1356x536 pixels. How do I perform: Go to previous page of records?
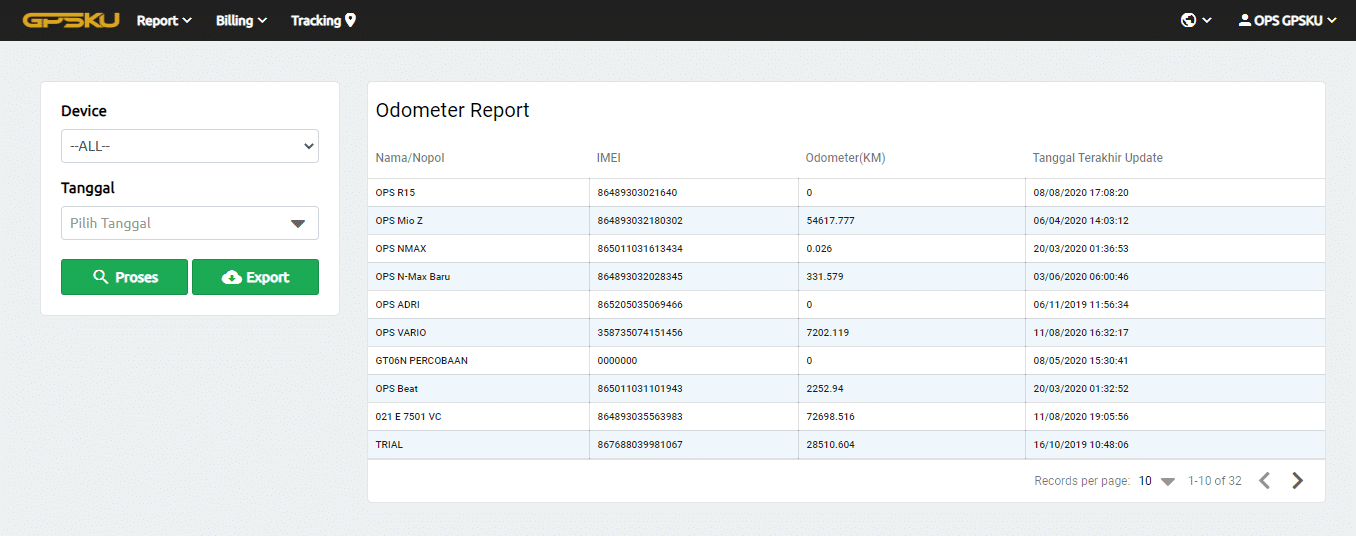(x=1264, y=481)
